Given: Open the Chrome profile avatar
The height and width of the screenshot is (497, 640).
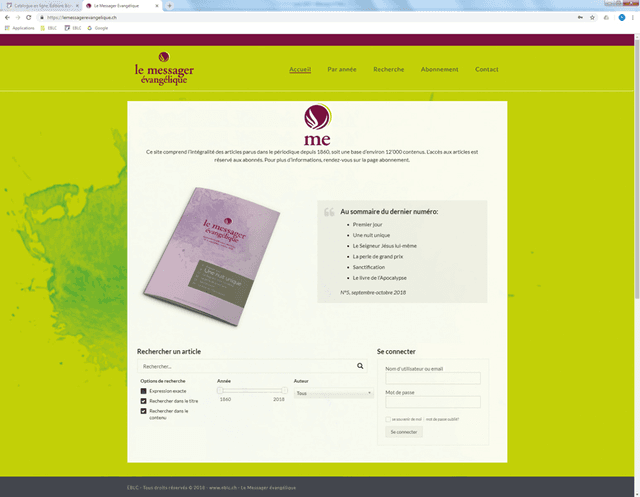Looking at the screenshot, I should (x=622, y=18).
